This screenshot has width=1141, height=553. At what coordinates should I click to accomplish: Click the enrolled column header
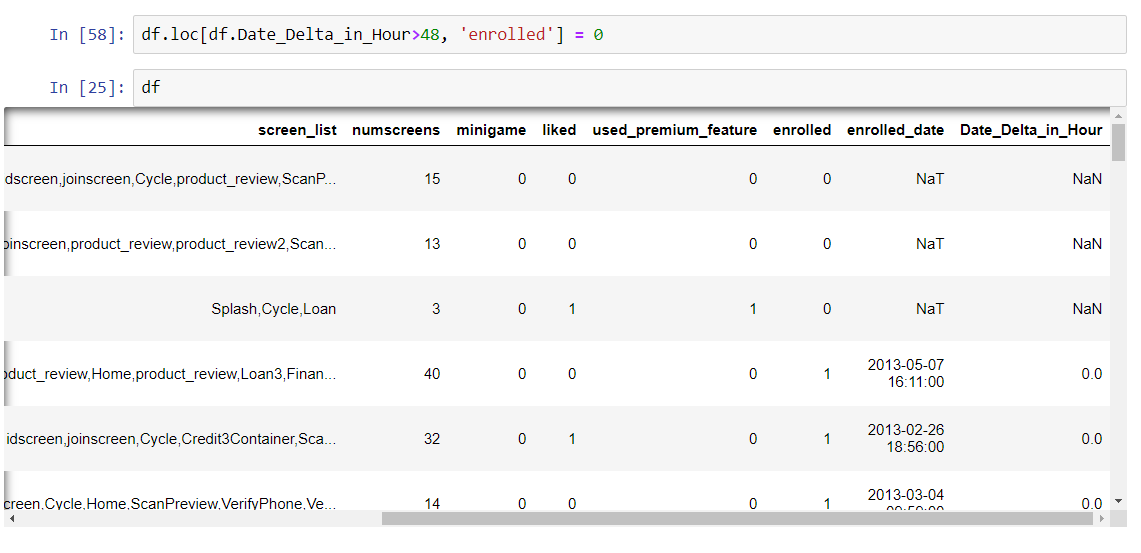tap(802, 130)
